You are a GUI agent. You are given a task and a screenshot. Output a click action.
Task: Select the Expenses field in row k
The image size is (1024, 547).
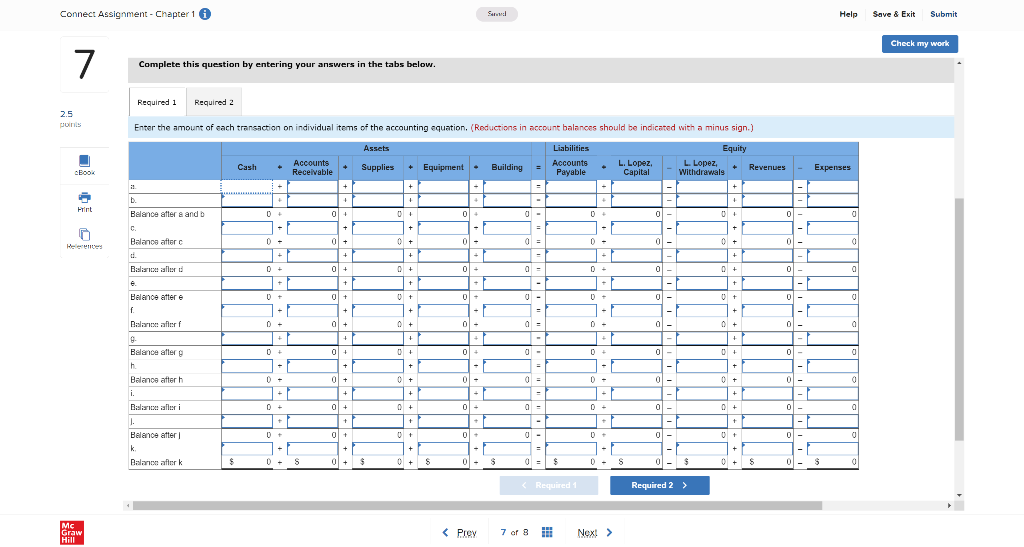(x=833, y=448)
